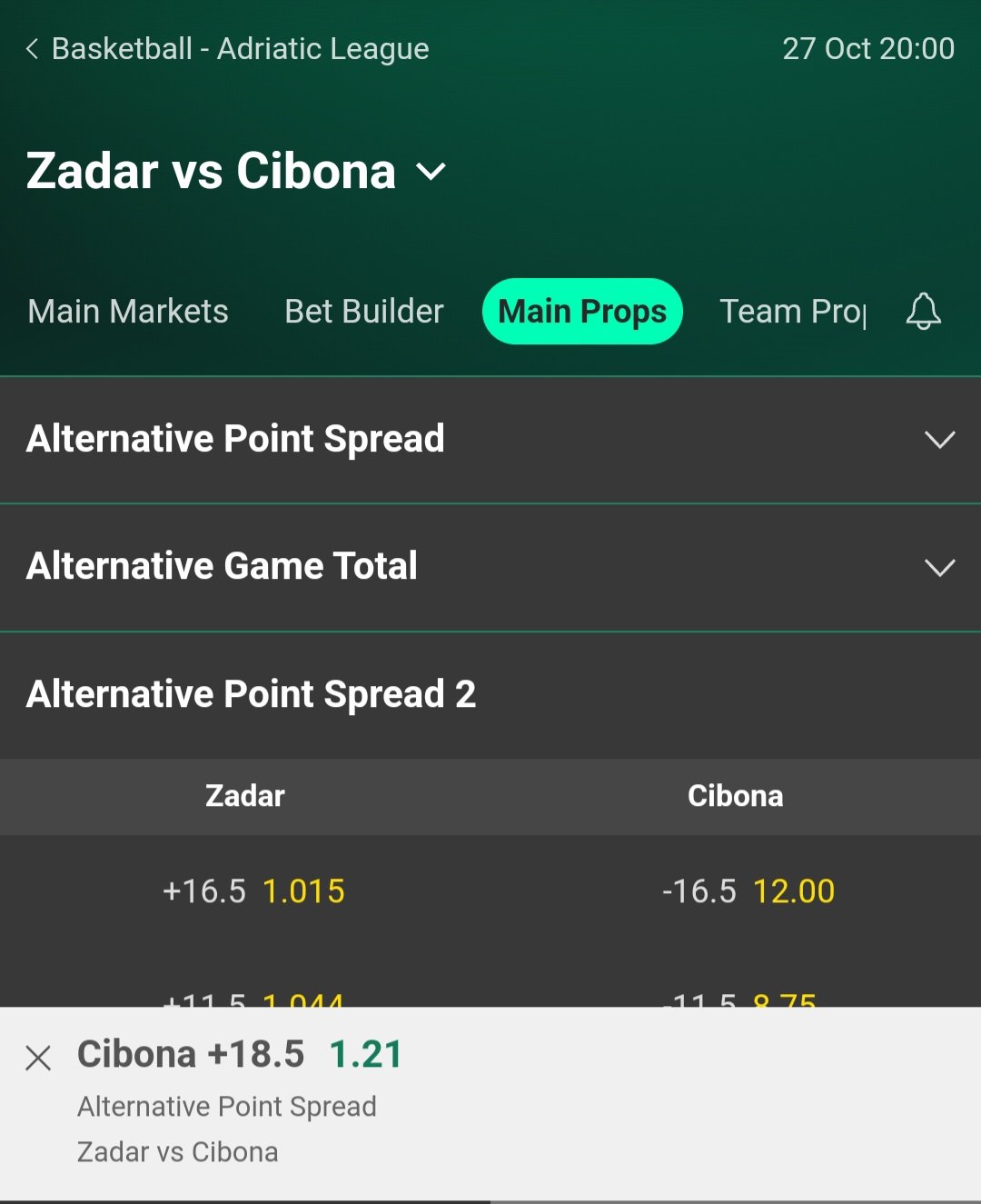Tap the back arrow beside Basketball
This screenshot has height=1204, width=981.
pos(33,49)
